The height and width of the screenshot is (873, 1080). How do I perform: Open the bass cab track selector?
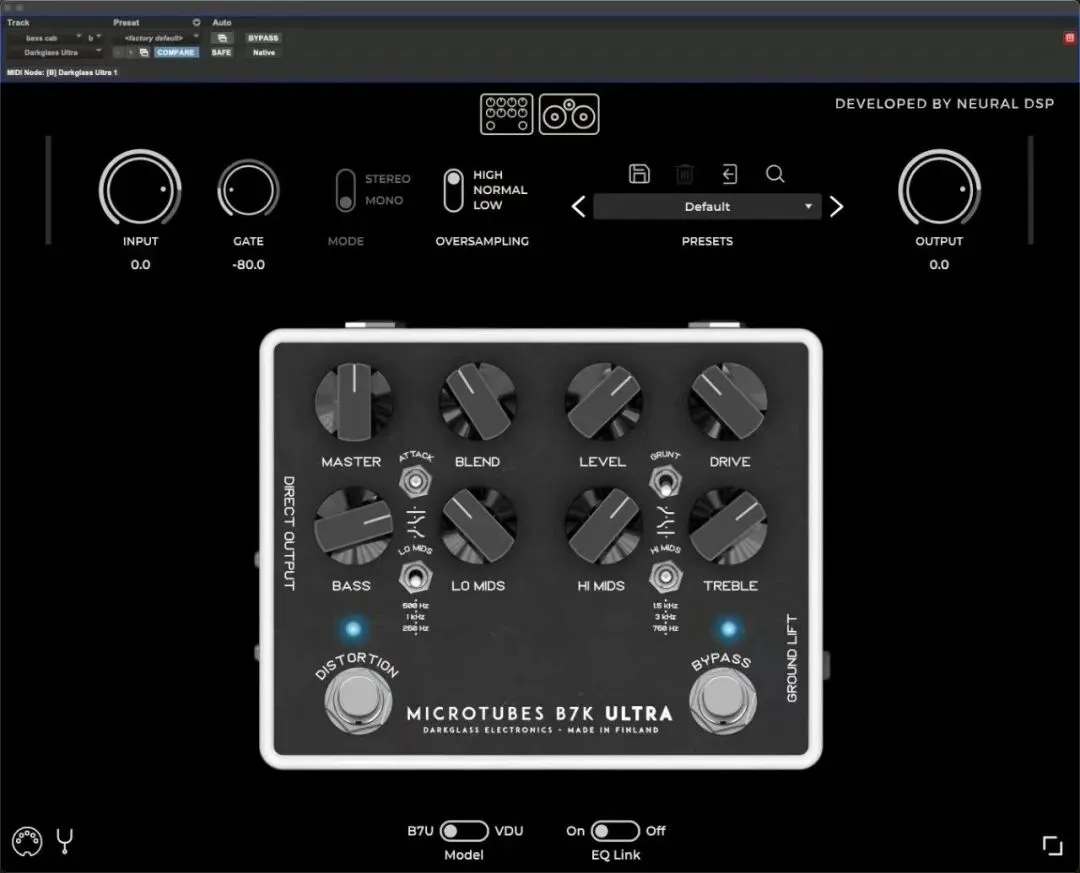45,38
